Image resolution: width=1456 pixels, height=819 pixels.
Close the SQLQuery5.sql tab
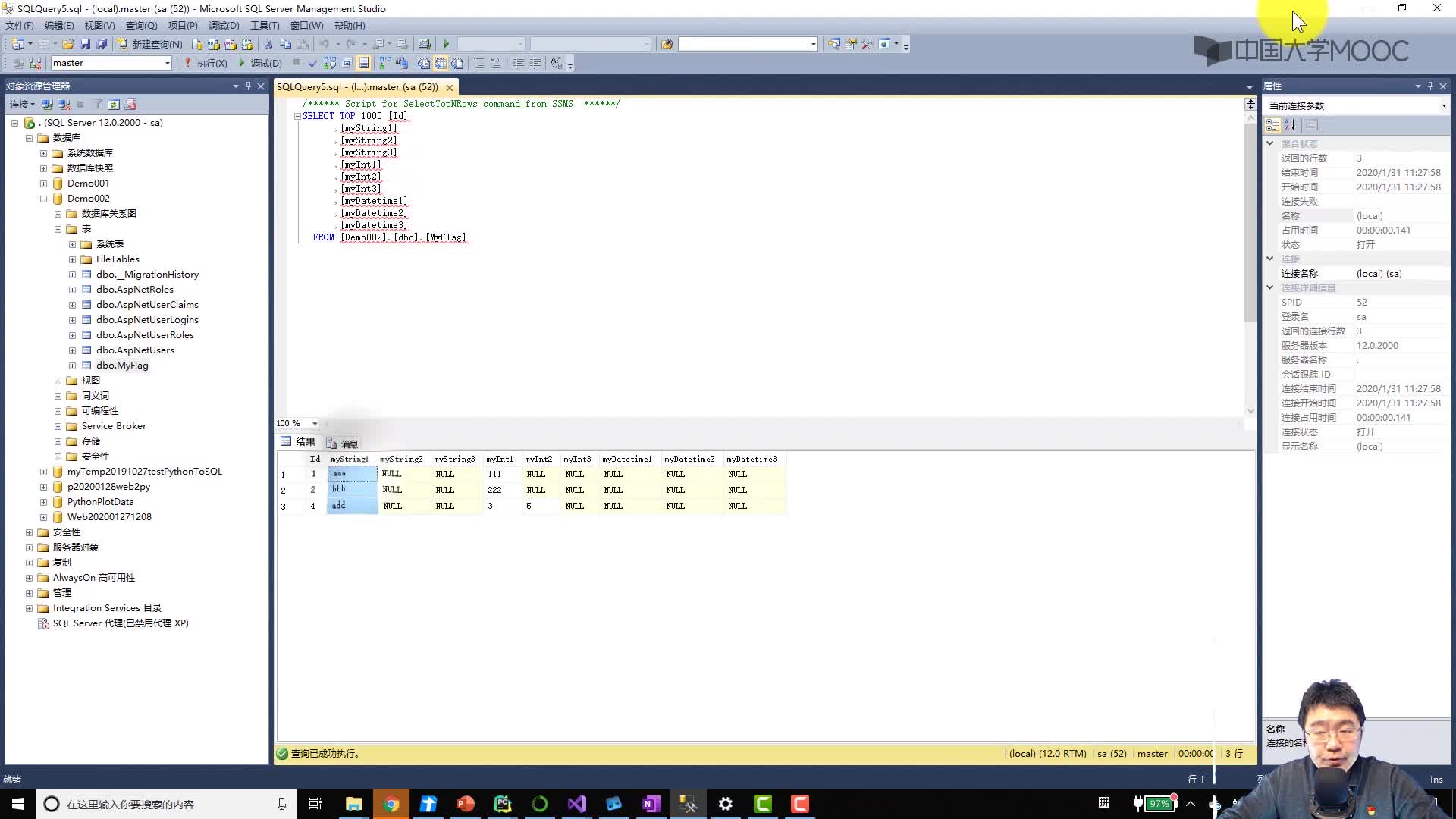[x=450, y=87]
